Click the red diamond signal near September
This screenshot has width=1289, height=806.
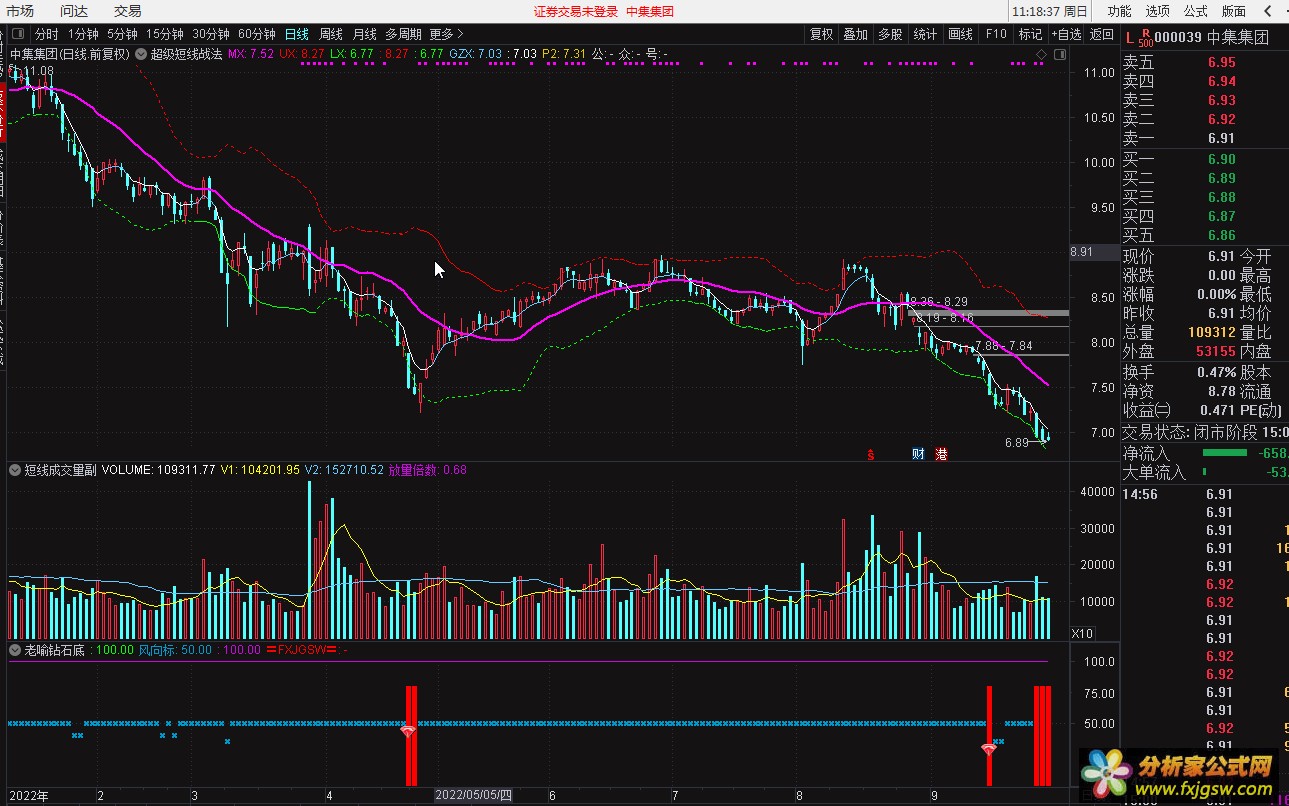989,748
